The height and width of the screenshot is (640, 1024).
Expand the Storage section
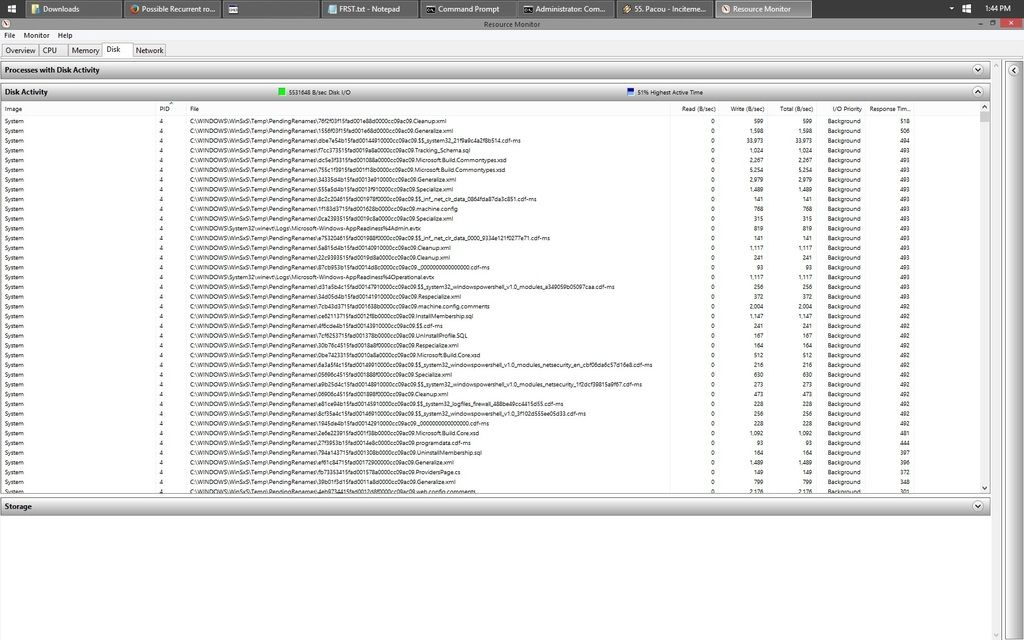tap(978, 506)
